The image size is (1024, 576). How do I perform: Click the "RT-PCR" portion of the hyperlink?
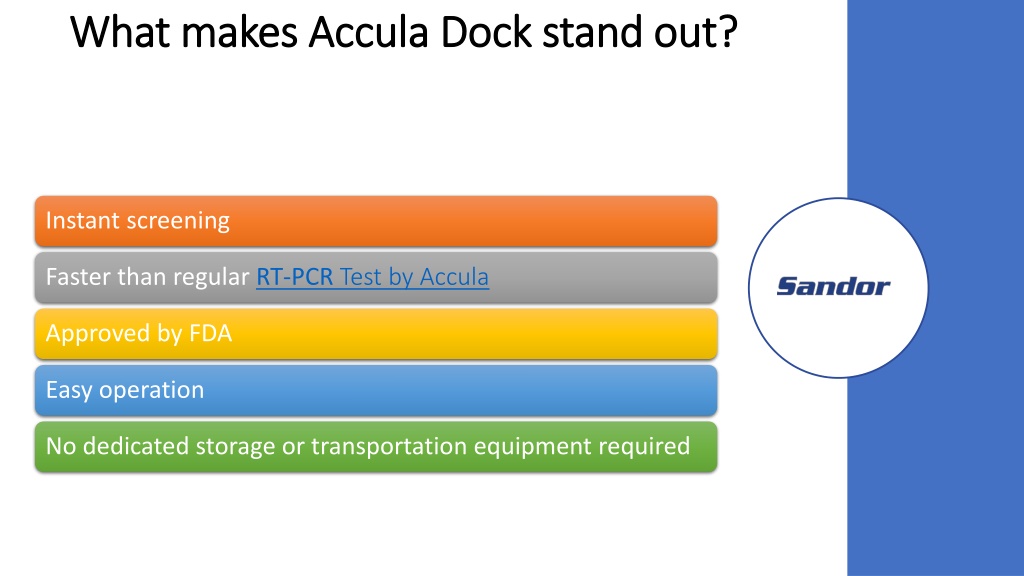[295, 277]
